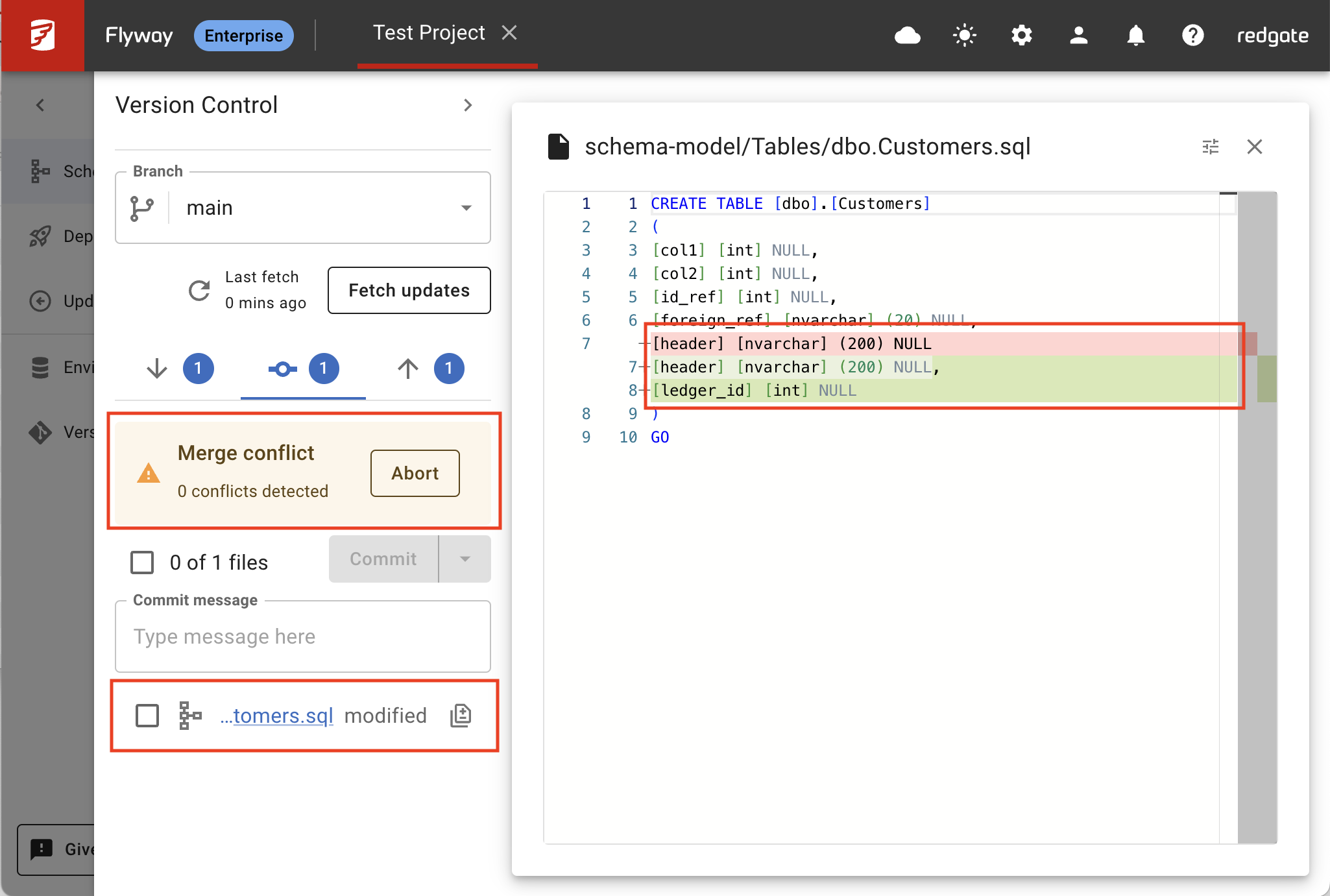The height and width of the screenshot is (896, 1330).
Task: Open Schema model sidebar icon
Action: click(x=40, y=171)
